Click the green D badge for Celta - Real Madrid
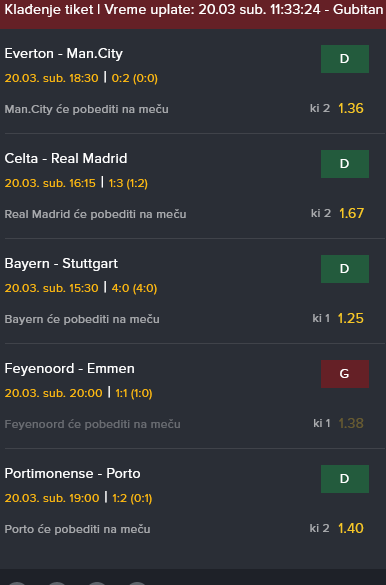 345,164
